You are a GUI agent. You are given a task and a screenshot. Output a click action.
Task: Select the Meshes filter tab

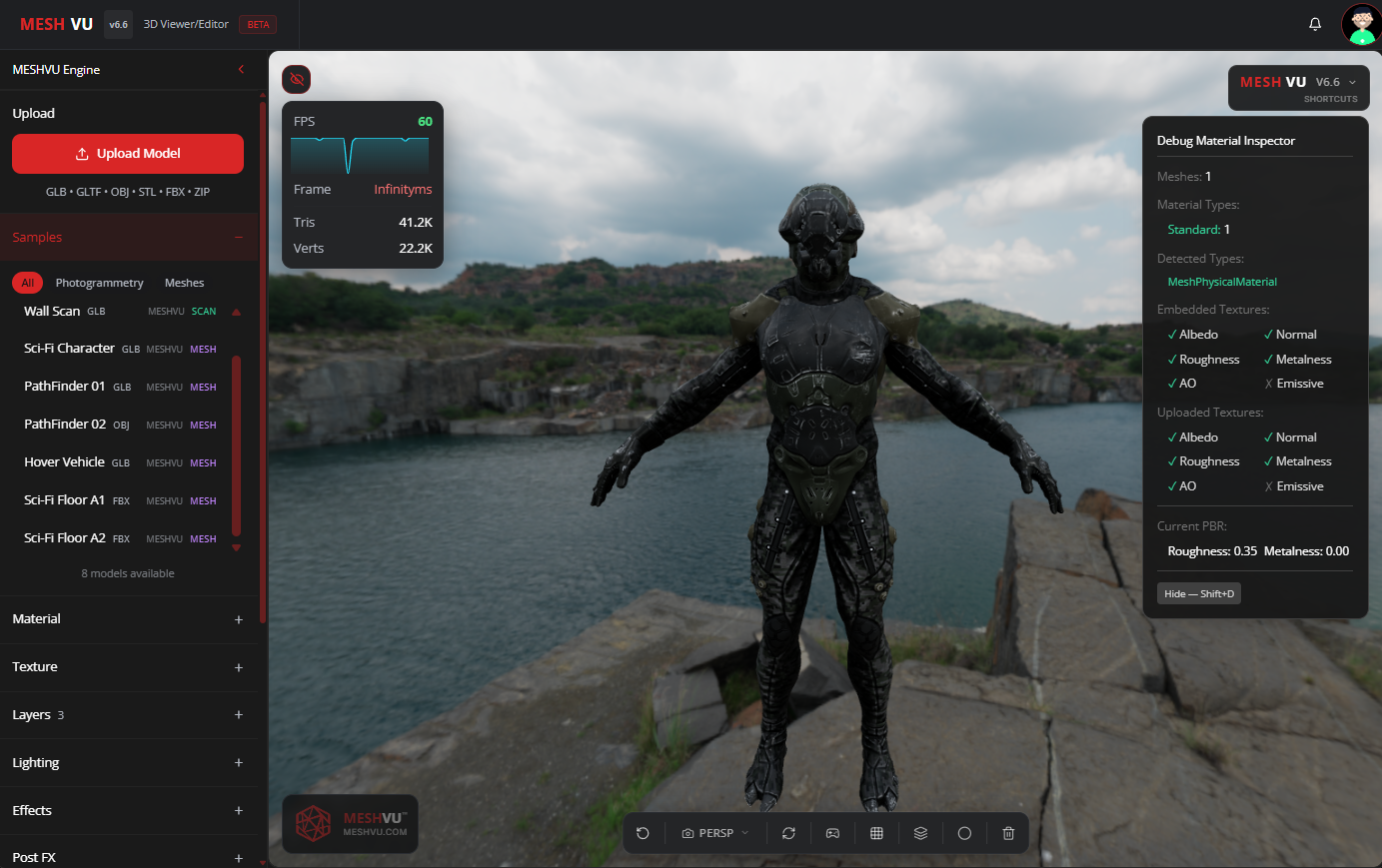[184, 283]
